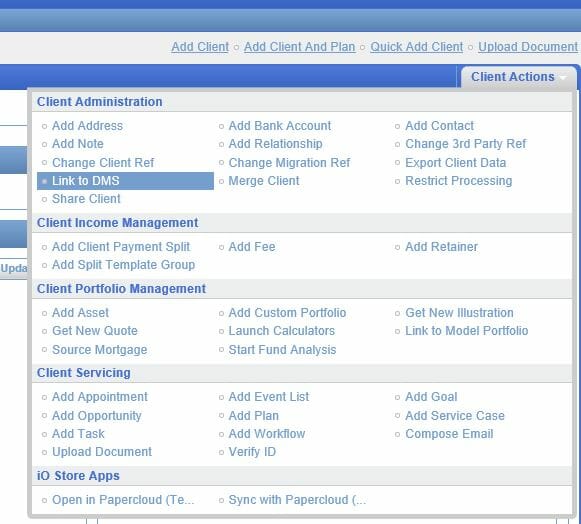Select Upload Document in Client Servicing
581x524 pixels.
102,452
